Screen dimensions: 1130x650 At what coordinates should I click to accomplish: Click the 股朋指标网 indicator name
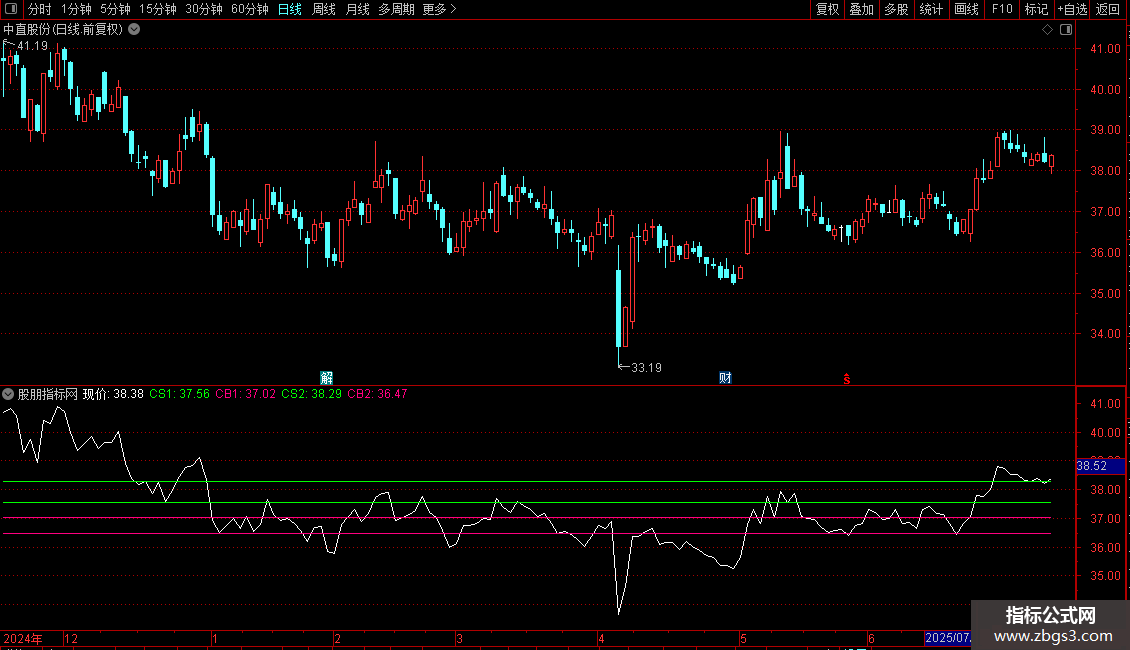48,394
